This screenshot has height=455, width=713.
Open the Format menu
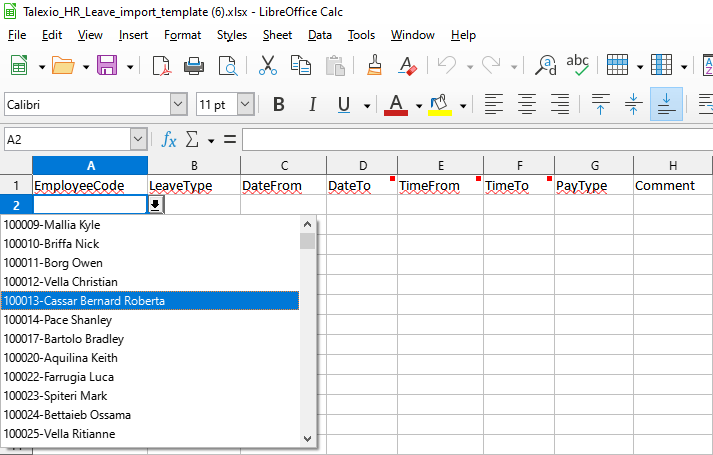coord(182,35)
